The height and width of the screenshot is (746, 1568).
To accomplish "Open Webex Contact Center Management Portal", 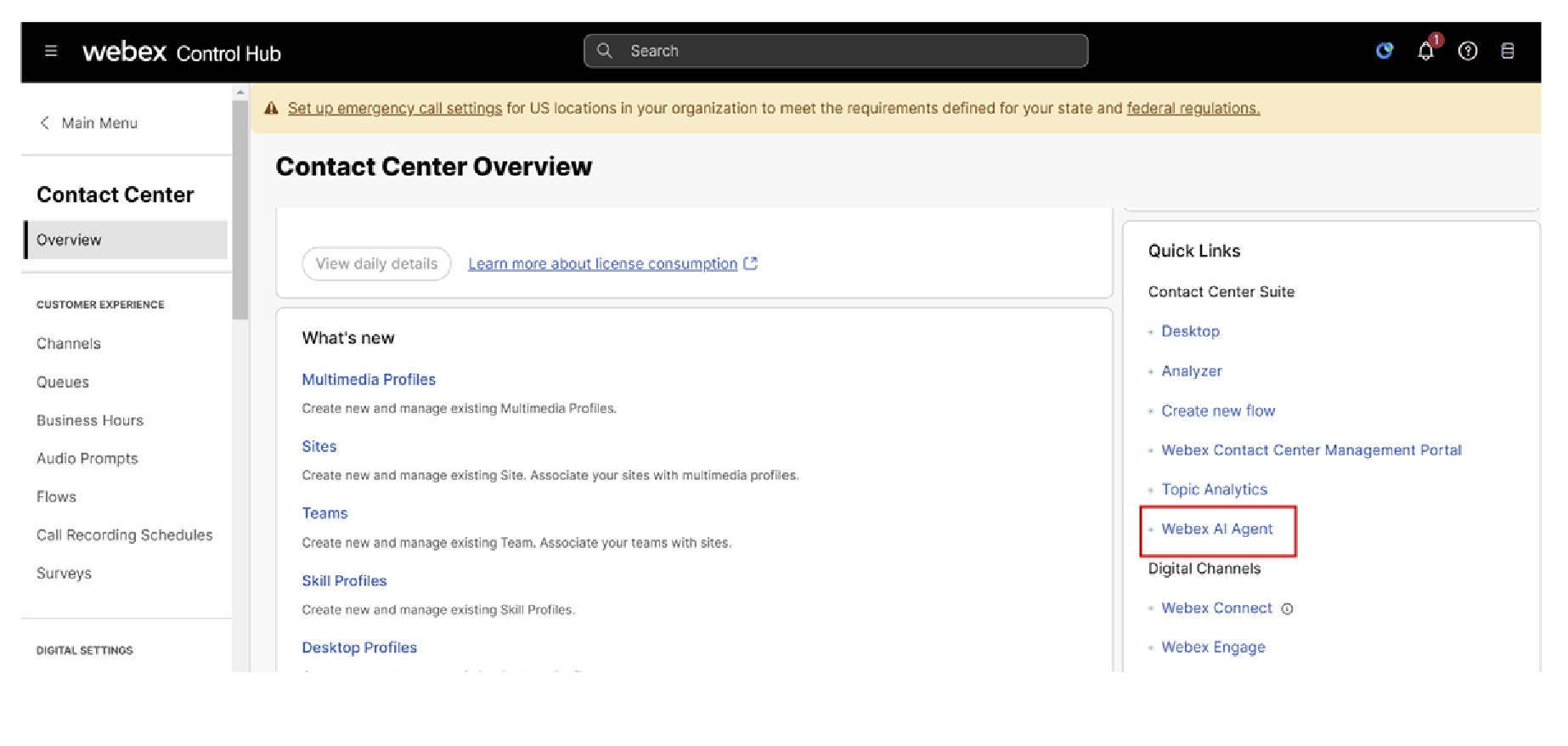I will click(1311, 450).
